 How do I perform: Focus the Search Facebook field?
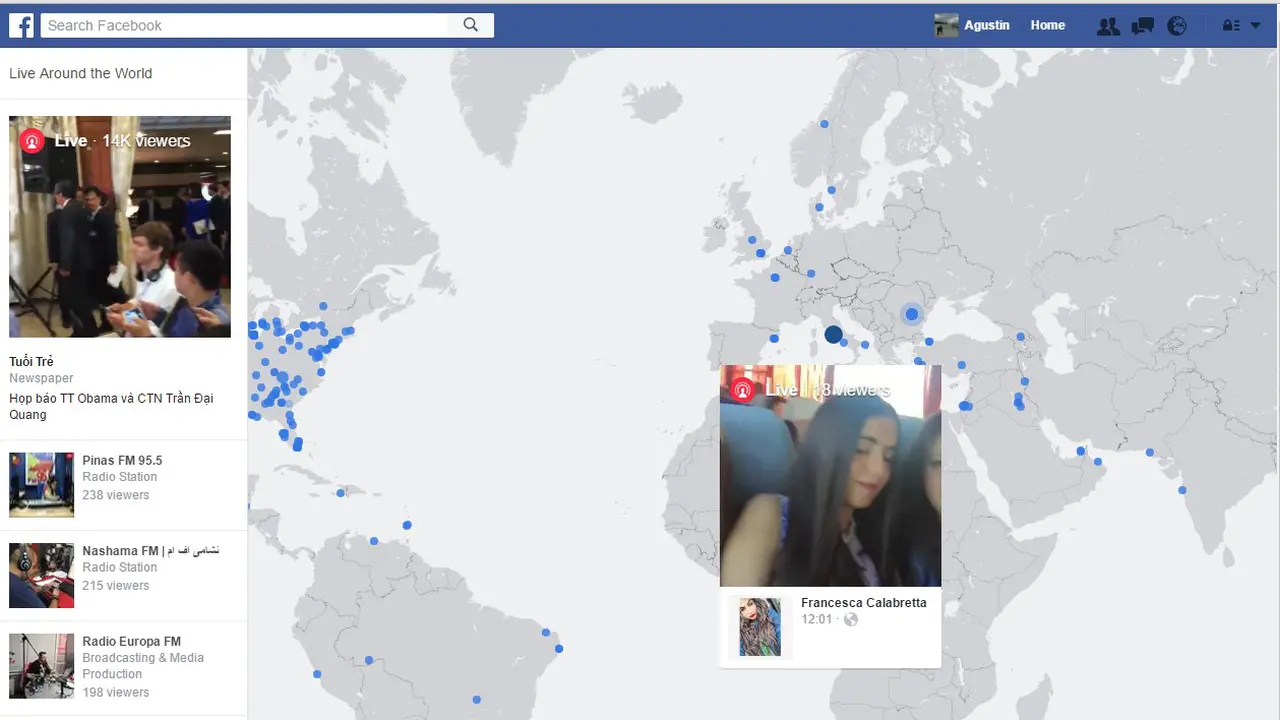245,25
